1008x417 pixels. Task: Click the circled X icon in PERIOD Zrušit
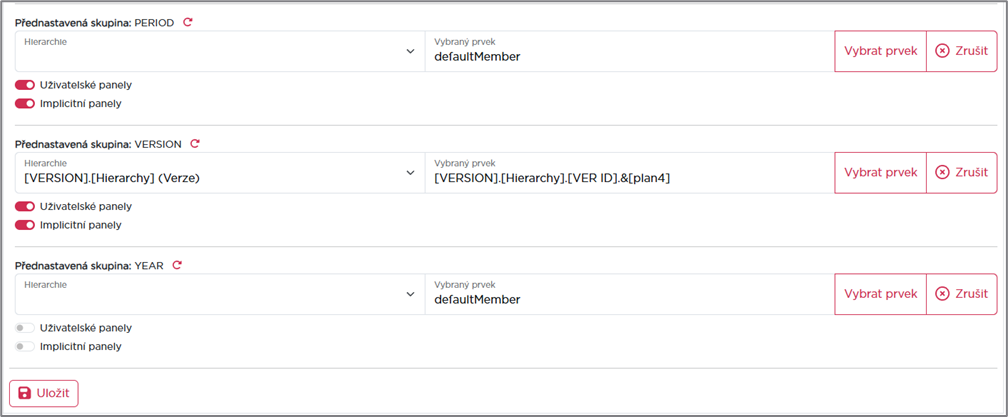942,51
